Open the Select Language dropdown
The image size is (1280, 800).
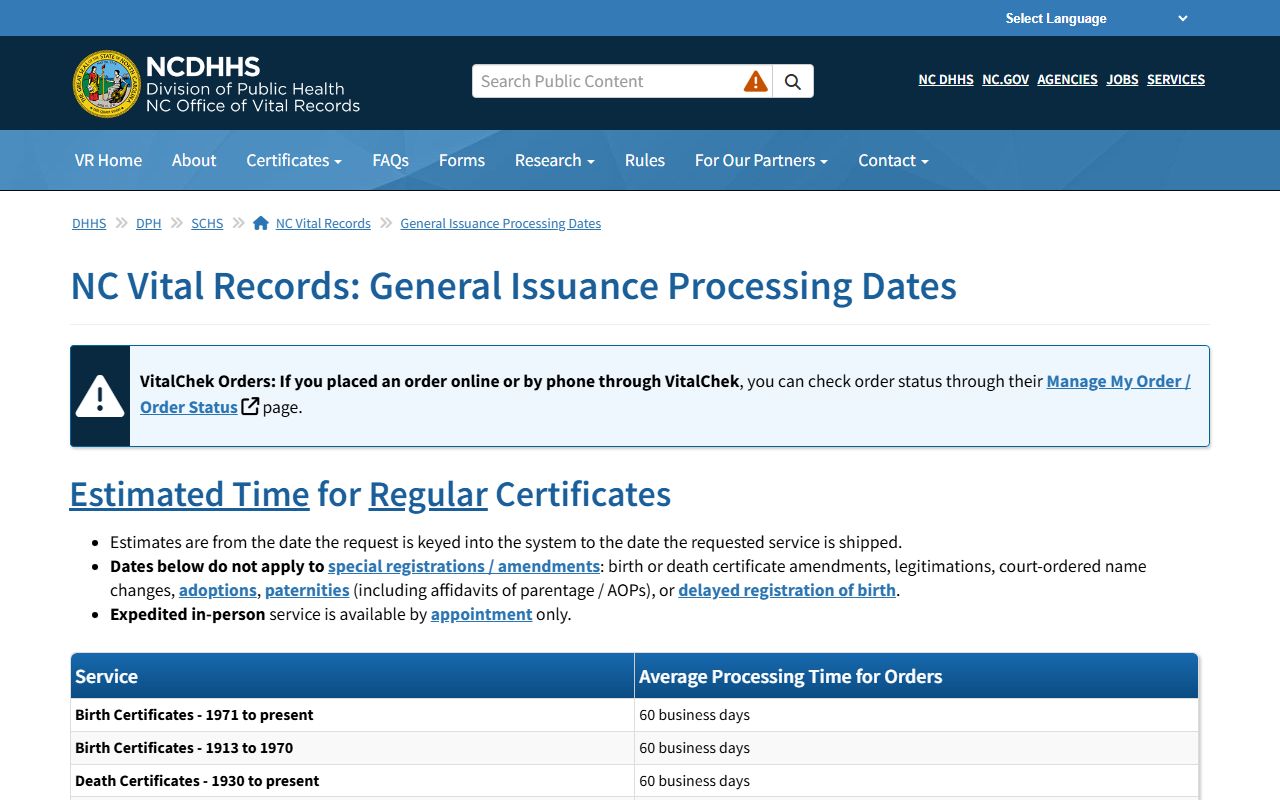tap(1097, 18)
